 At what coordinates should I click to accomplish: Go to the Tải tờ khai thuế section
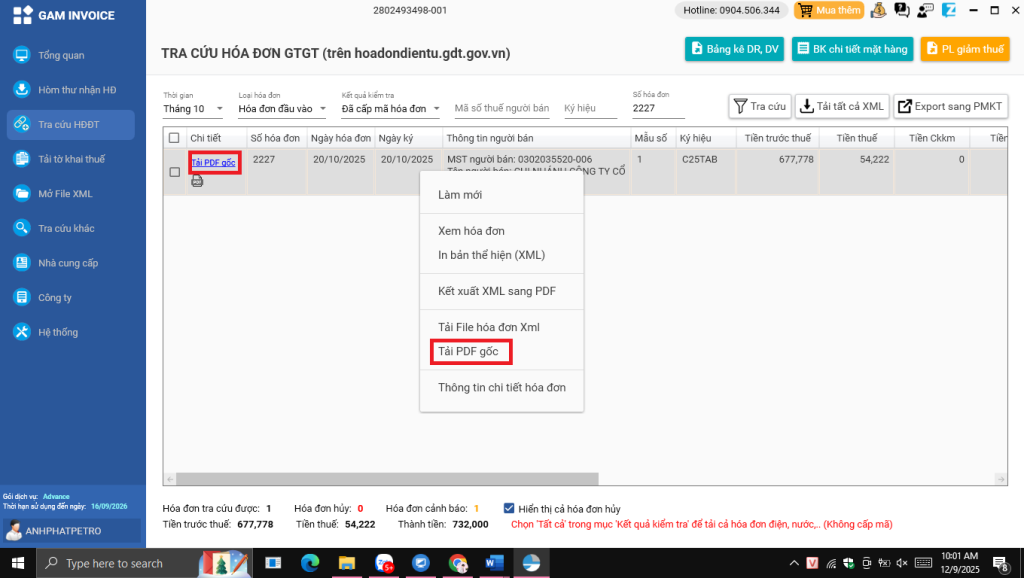[71, 159]
